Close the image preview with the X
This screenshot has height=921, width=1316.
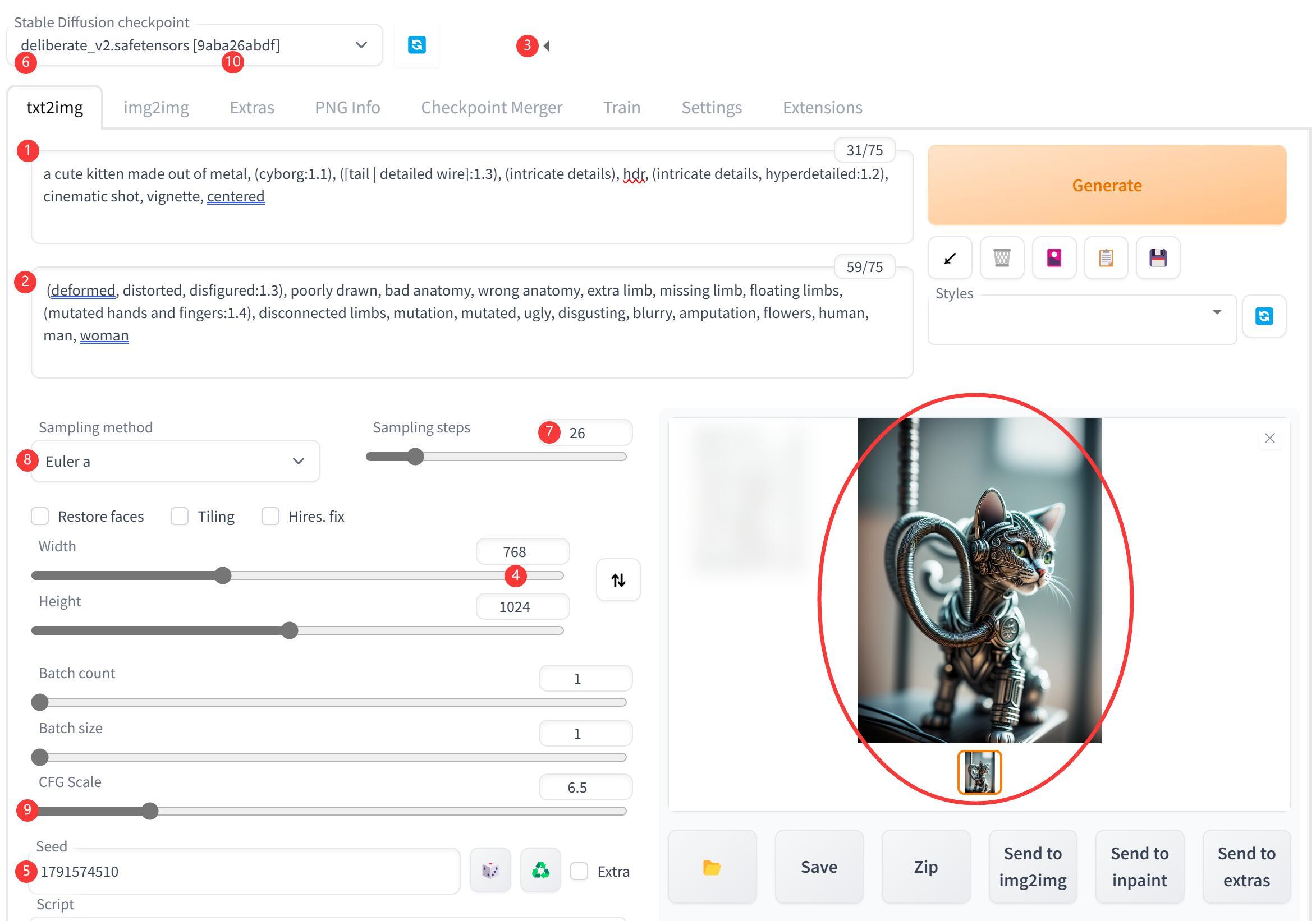click(x=1269, y=438)
